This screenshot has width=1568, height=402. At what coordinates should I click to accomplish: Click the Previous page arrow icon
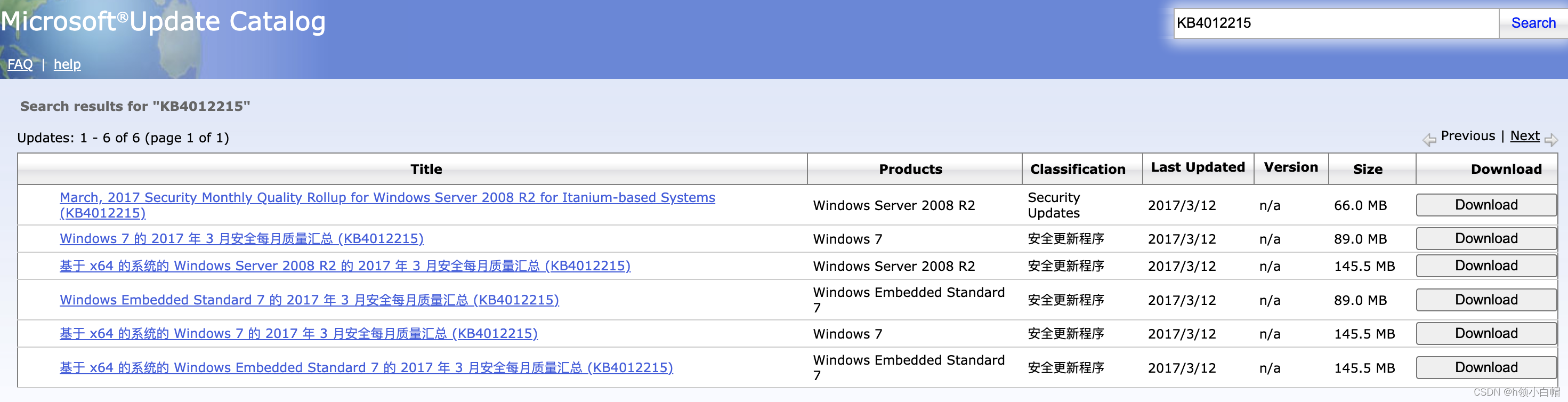[x=1429, y=140]
